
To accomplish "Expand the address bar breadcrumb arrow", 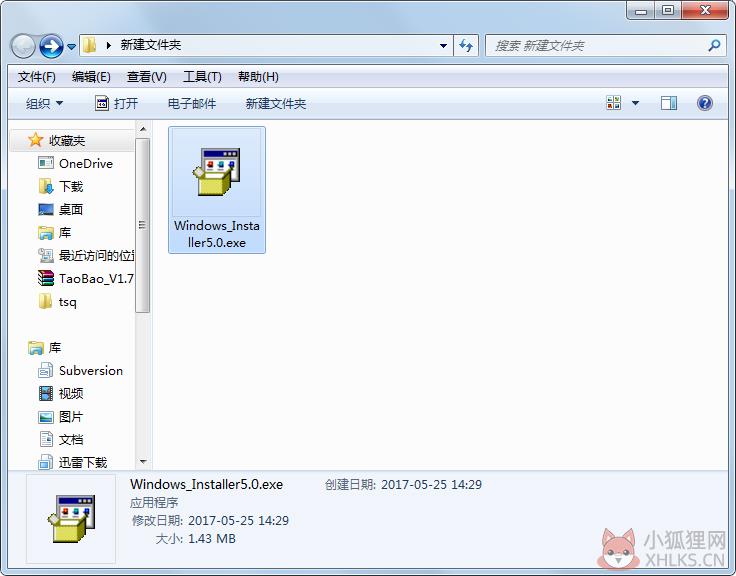I will 109,46.
